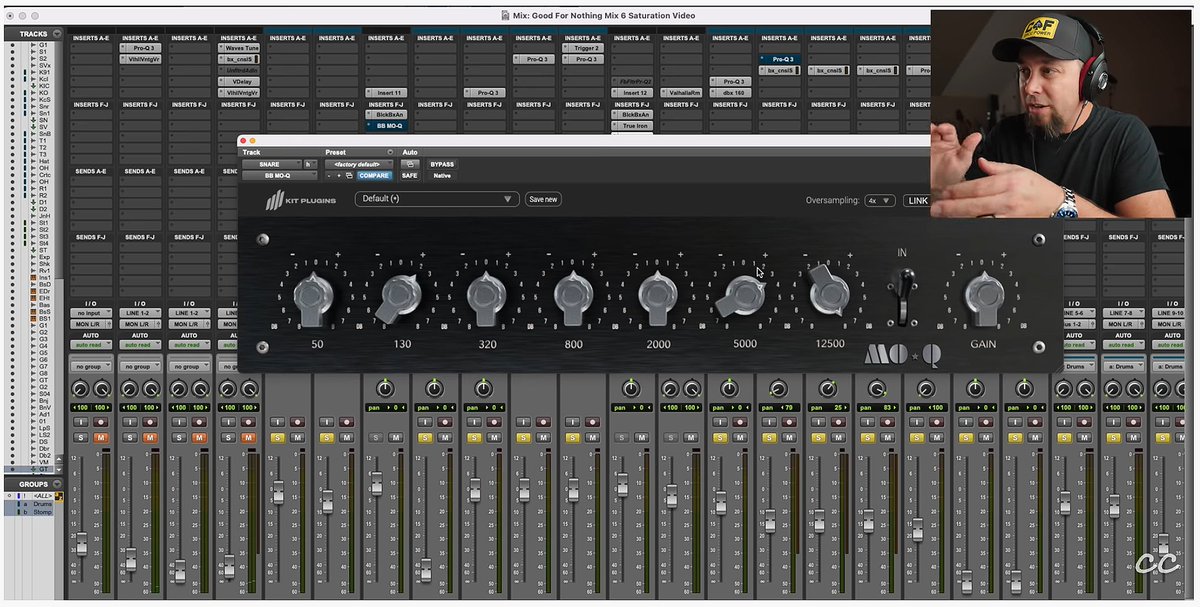
Task: Open the LINE 7-8 input selector
Action: [1124, 313]
